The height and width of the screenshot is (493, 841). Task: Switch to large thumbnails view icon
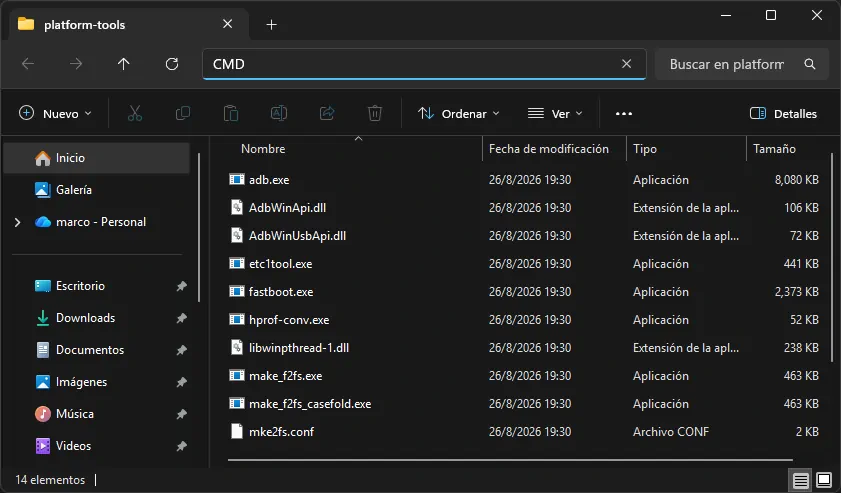click(824, 480)
